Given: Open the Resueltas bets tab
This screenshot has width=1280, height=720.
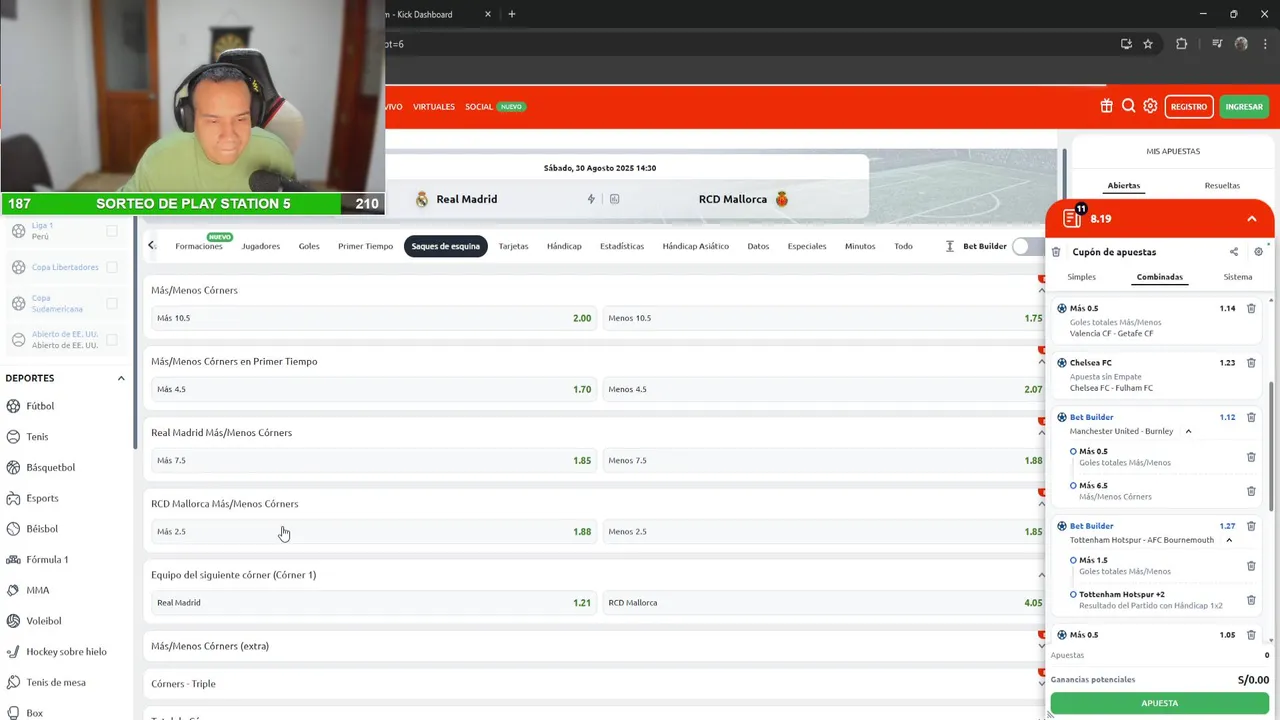Looking at the screenshot, I should click(1222, 185).
